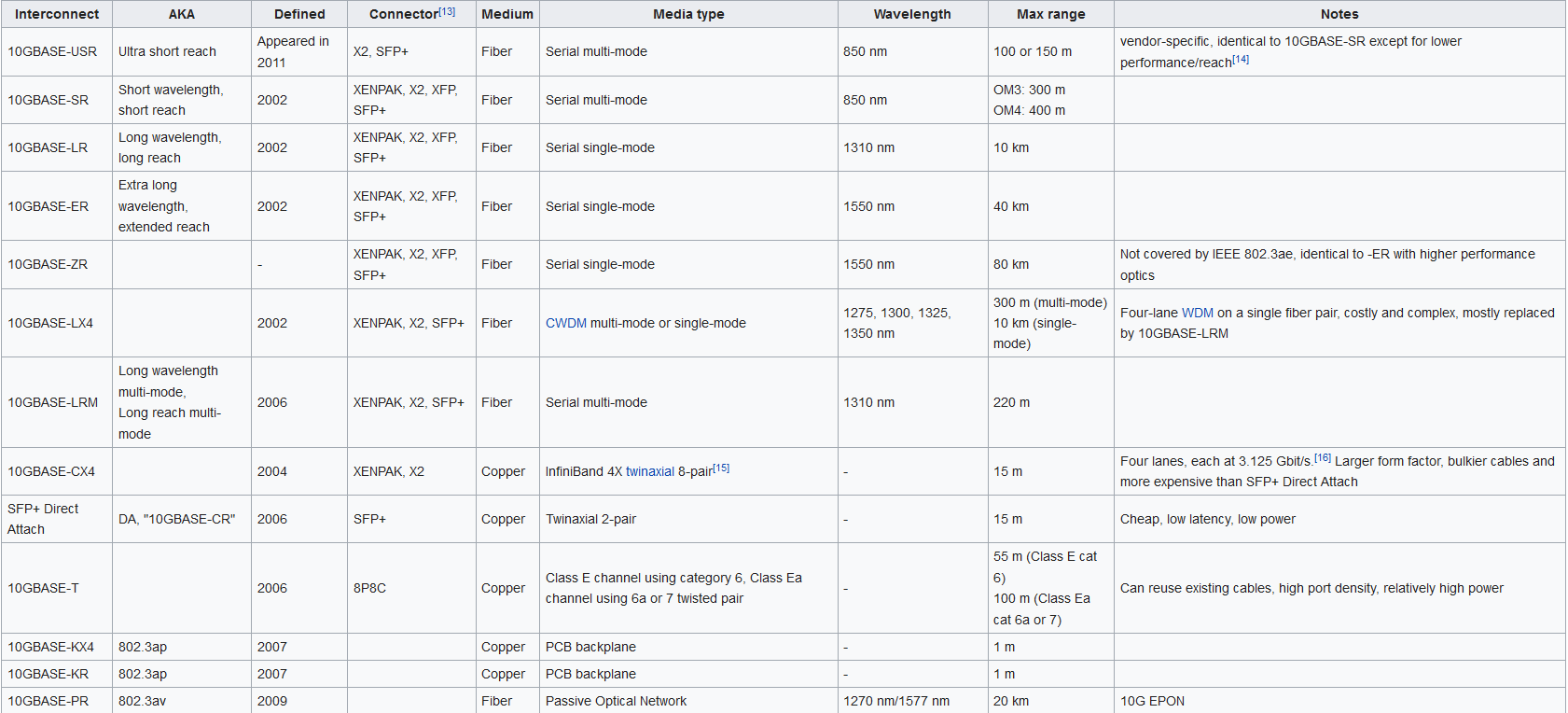Click the Max range column header

tap(1051, 14)
